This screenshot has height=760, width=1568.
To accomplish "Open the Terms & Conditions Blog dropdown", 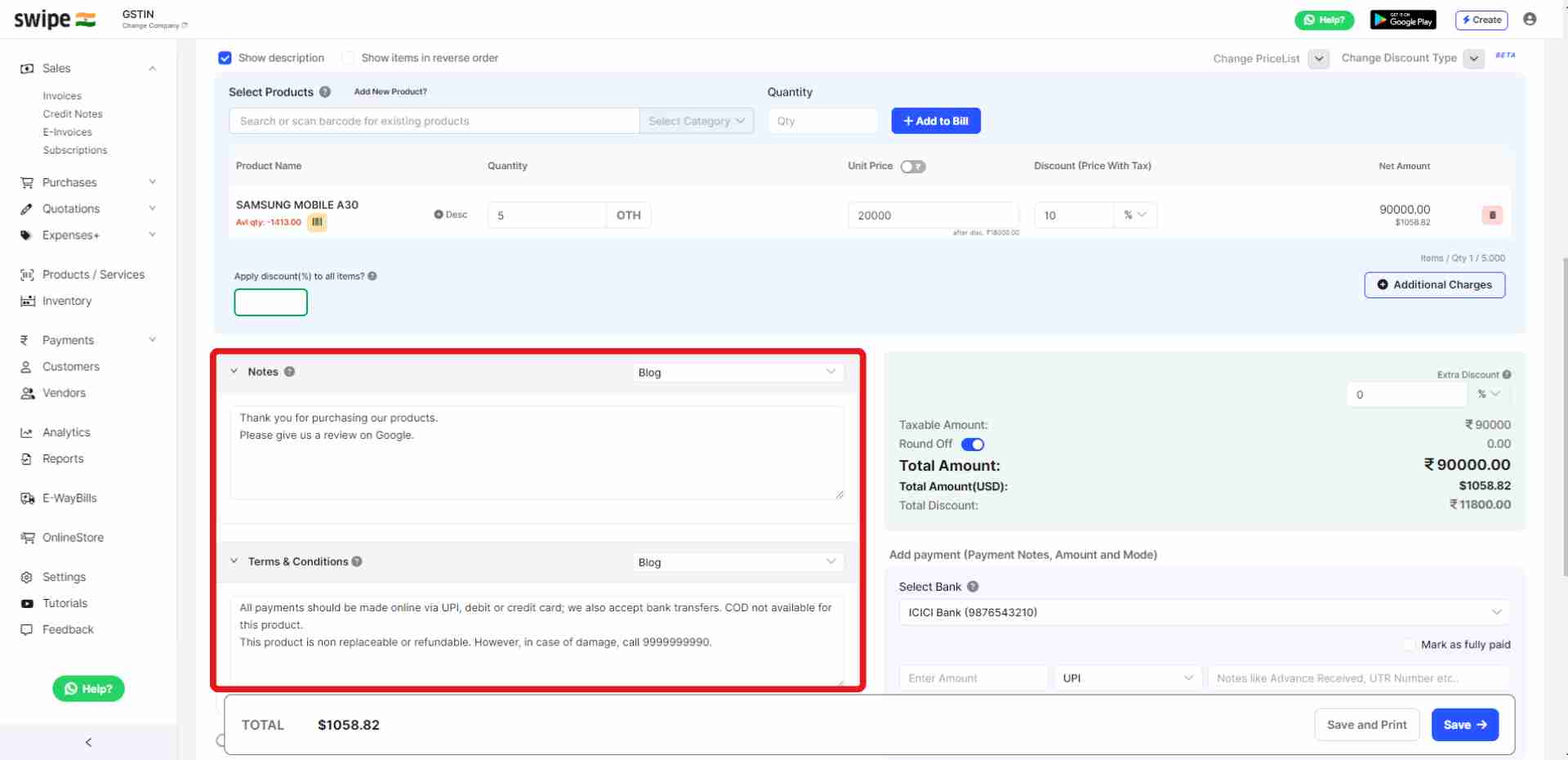I will [737, 562].
